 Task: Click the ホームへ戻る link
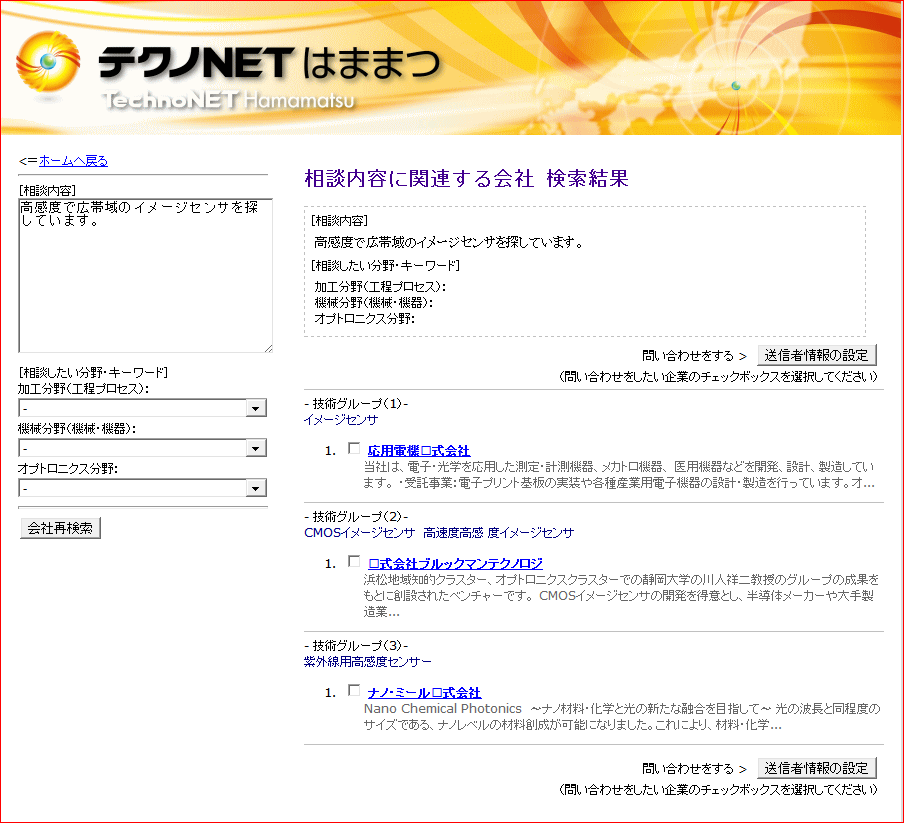(73, 161)
